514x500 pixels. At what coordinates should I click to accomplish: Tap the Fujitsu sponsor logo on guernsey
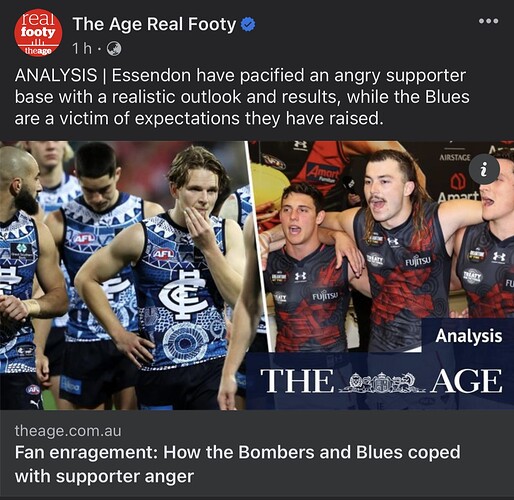pos(418,261)
